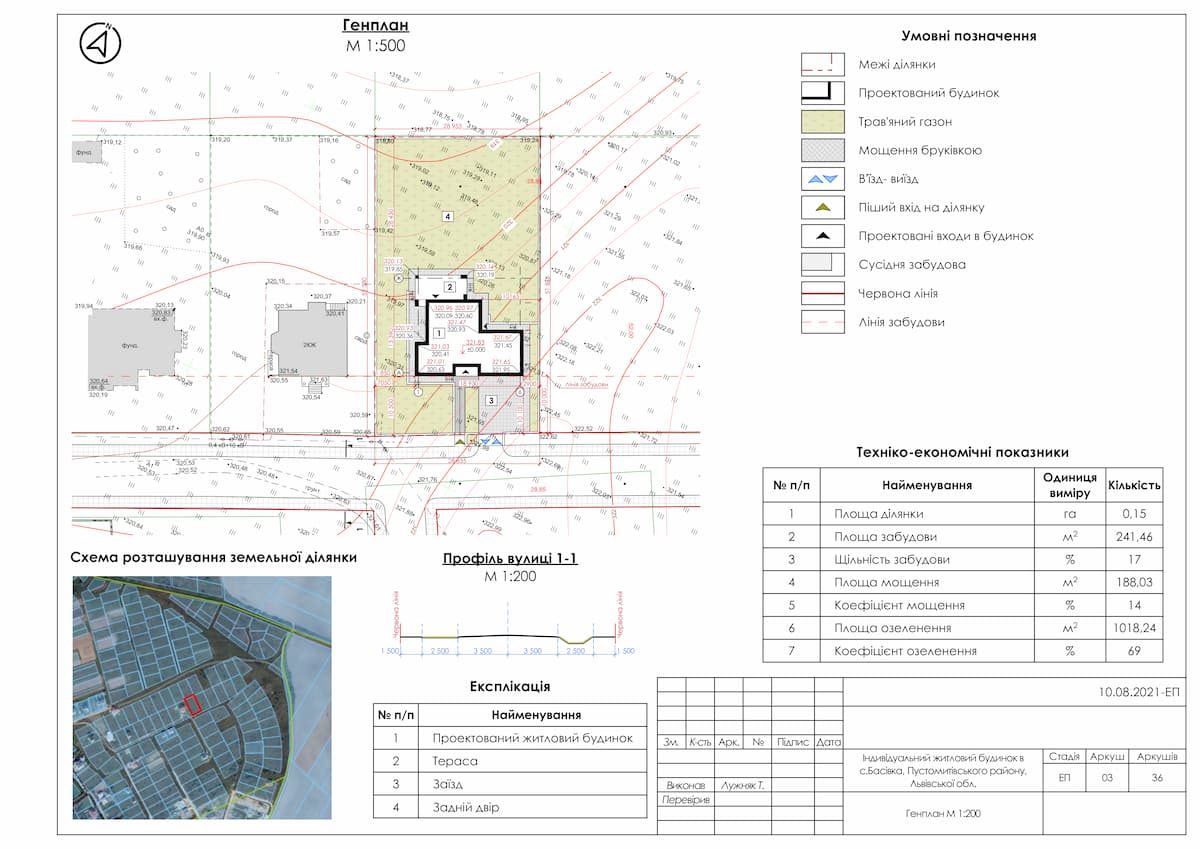Click the olive Піший вхід triangle legend icon
The height and width of the screenshot is (849, 1200).
(824, 208)
